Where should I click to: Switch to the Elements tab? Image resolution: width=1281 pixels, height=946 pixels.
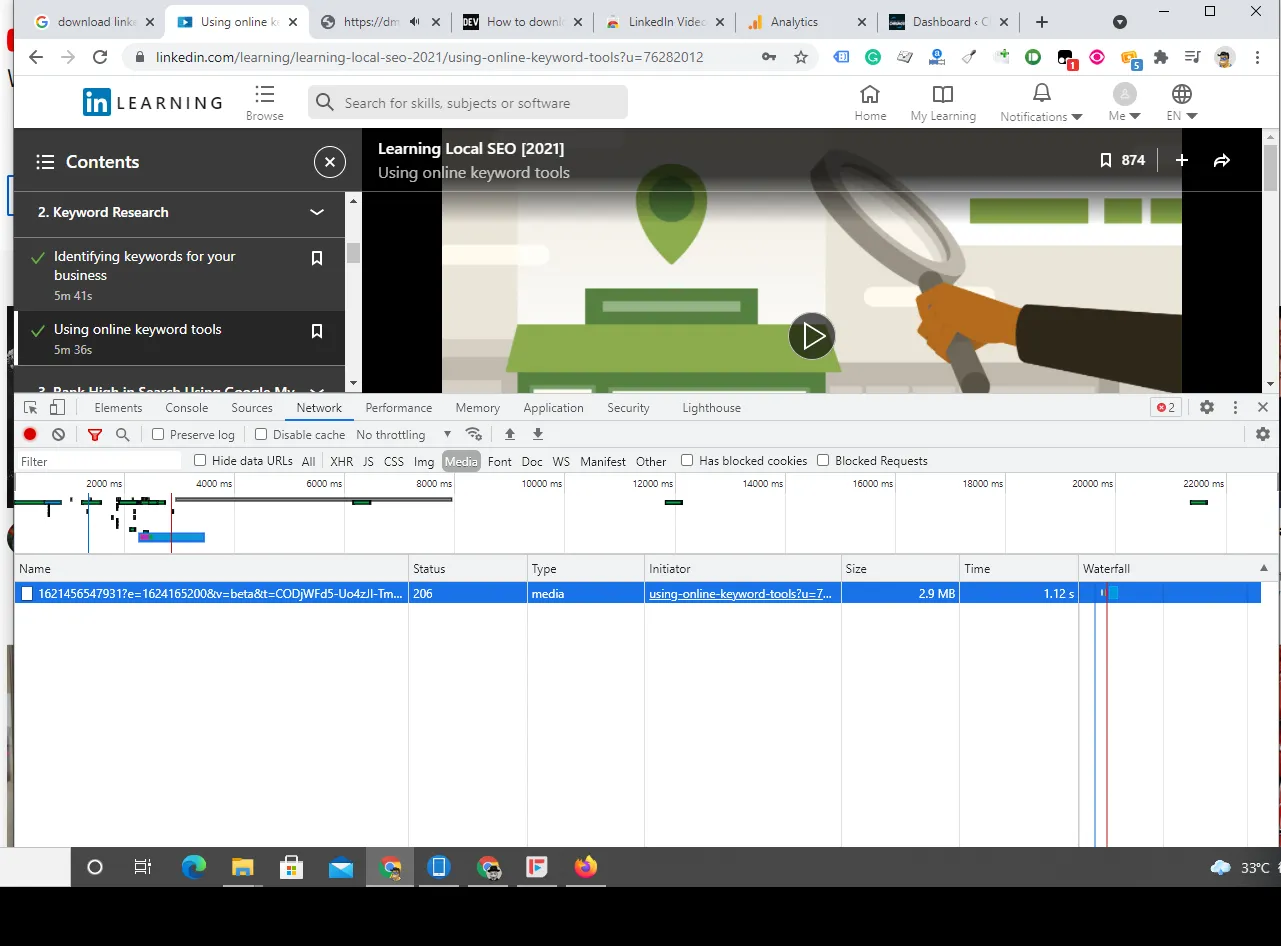click(x=118, y=408)
